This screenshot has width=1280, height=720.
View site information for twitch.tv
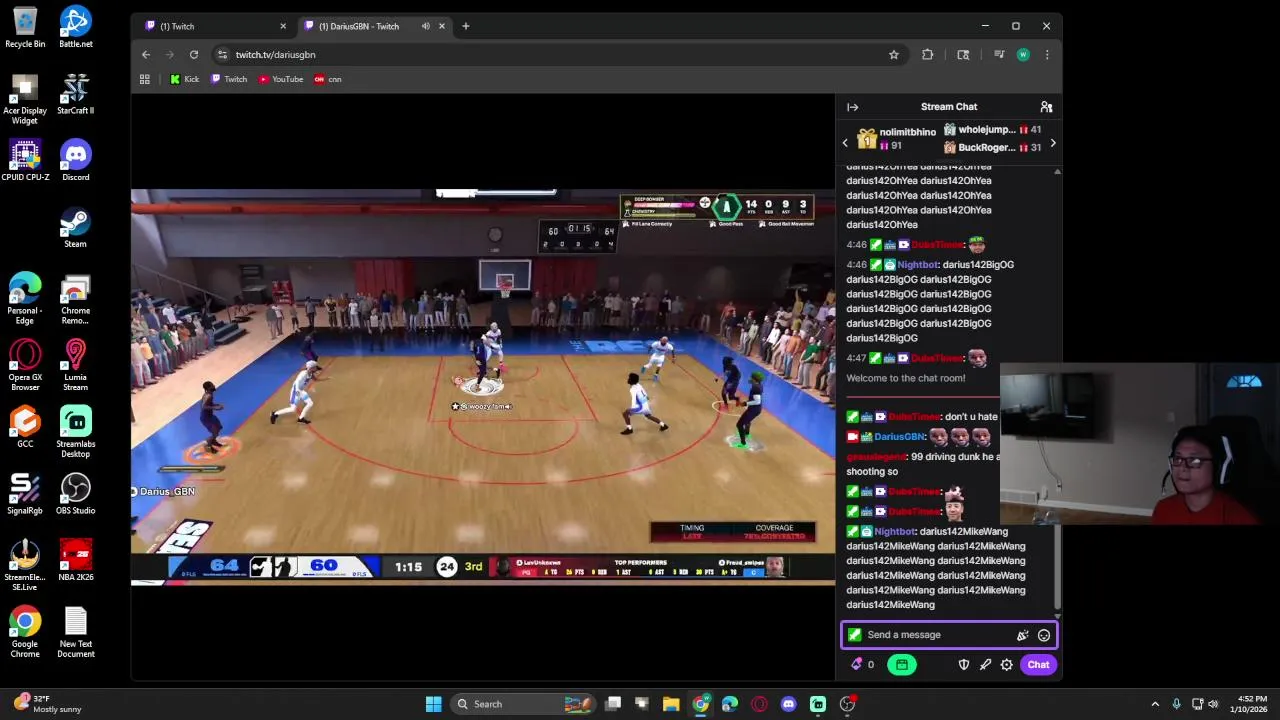pyautogui.click(x=222, y=55)
